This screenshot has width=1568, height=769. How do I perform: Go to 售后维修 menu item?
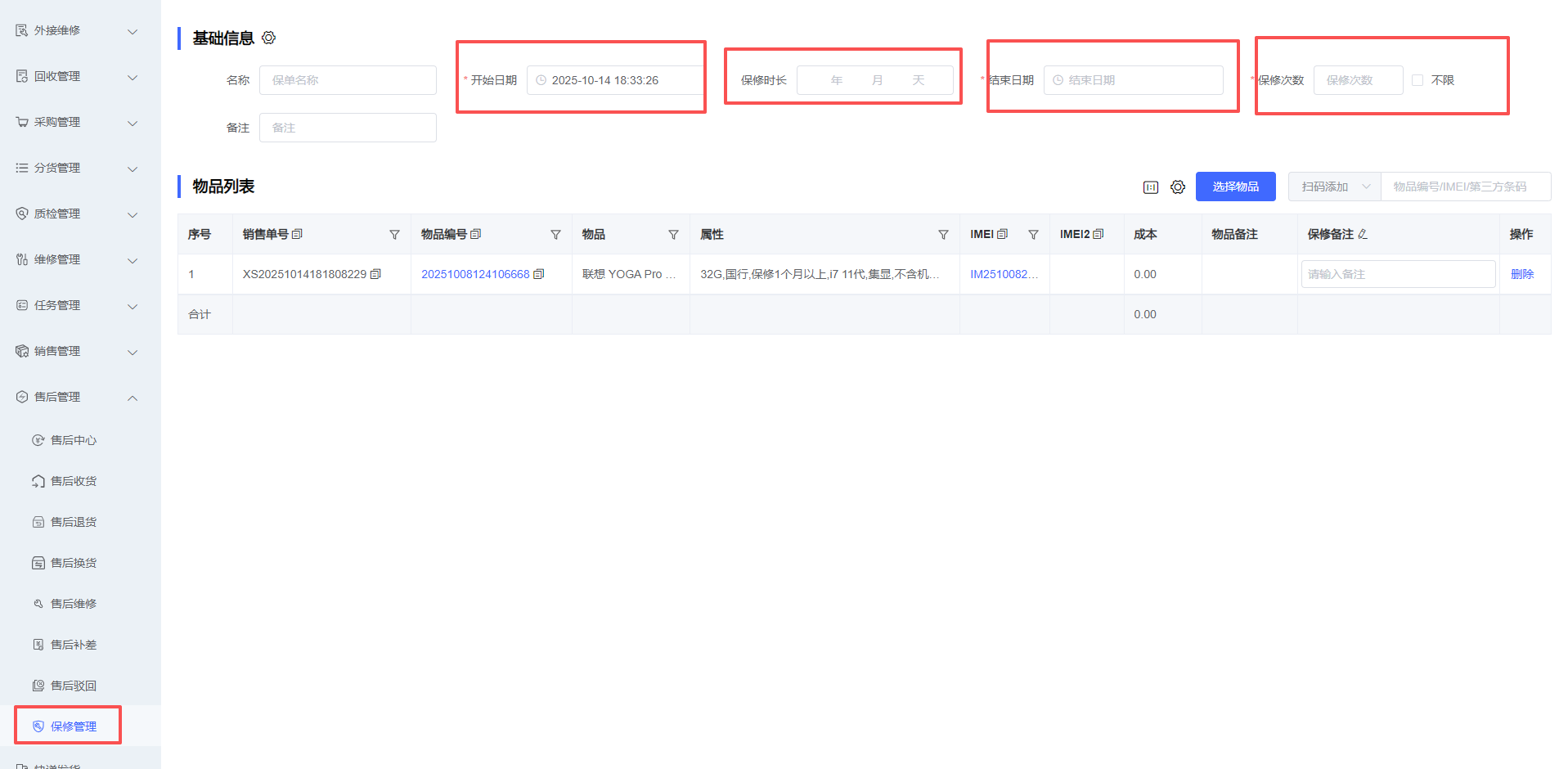tap(74, 604)
